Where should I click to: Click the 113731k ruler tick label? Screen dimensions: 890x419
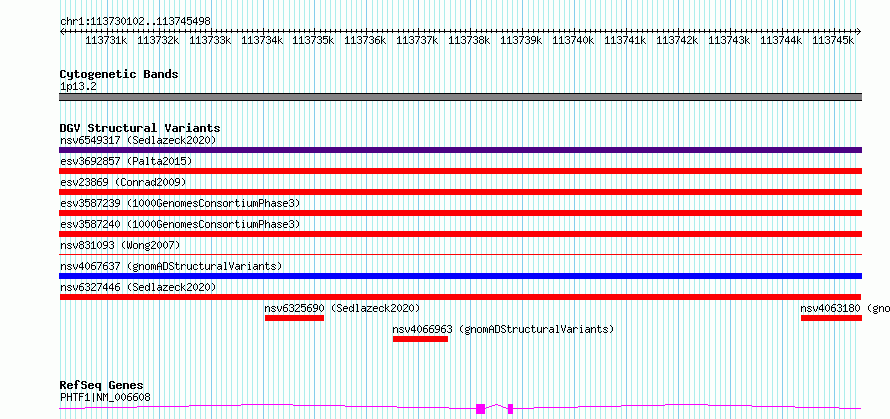point(106,40)
